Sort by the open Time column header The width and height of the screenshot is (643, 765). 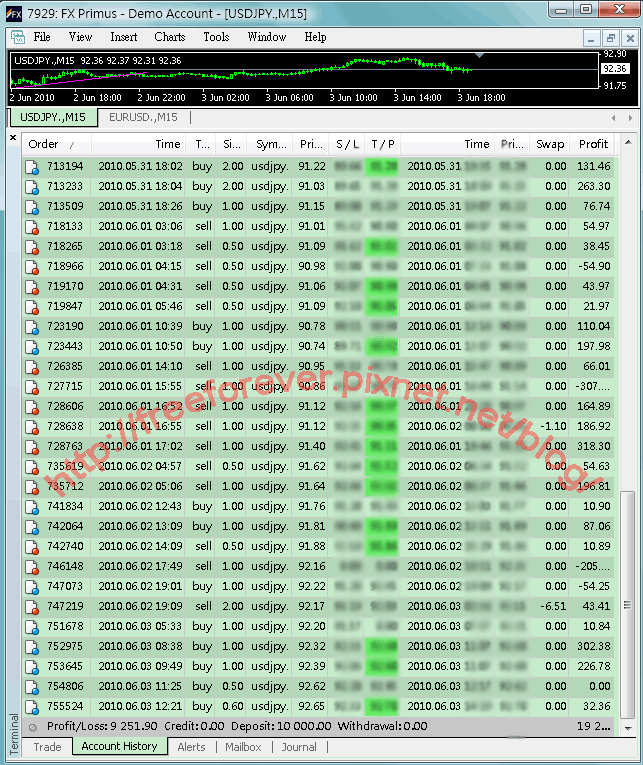[138, 144]
